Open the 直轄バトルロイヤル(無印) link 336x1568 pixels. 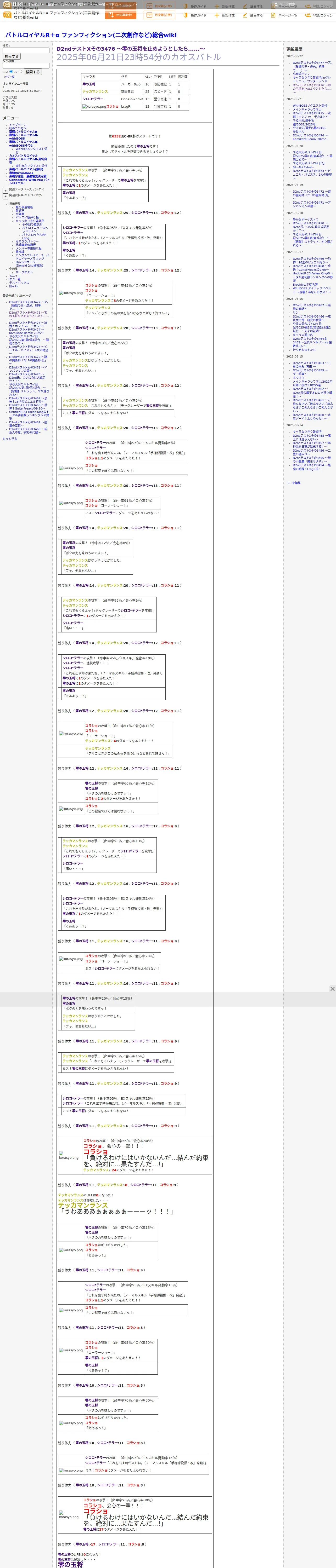[26, 169]
